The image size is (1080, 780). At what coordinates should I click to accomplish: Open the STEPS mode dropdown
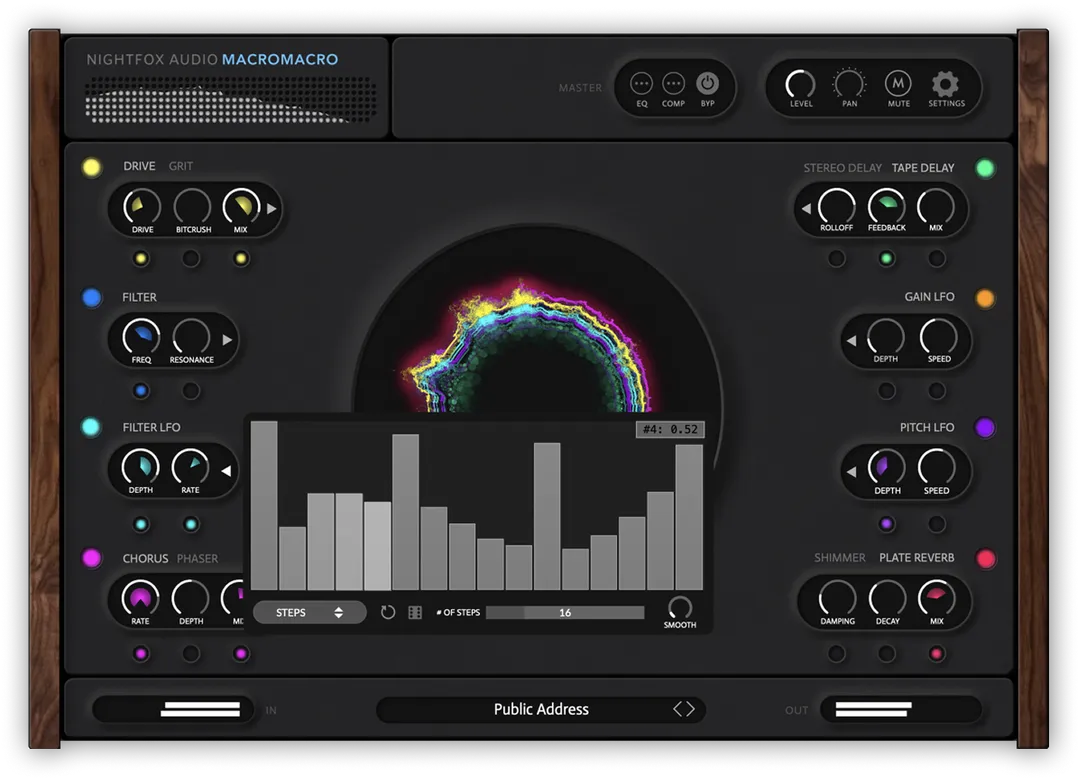[309, 612]
